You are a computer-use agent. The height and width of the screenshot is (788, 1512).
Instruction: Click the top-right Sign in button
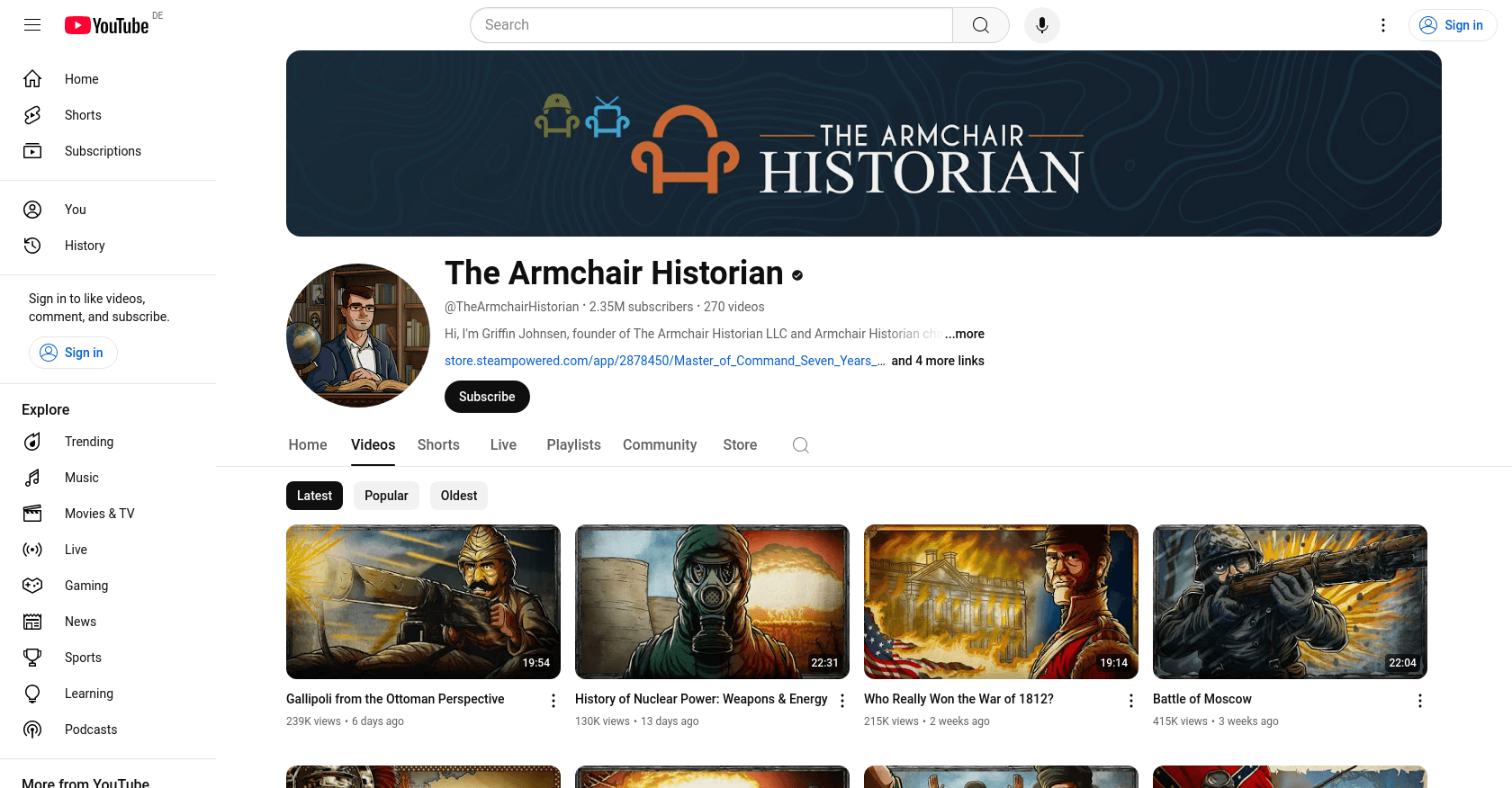pos(1452,25)
